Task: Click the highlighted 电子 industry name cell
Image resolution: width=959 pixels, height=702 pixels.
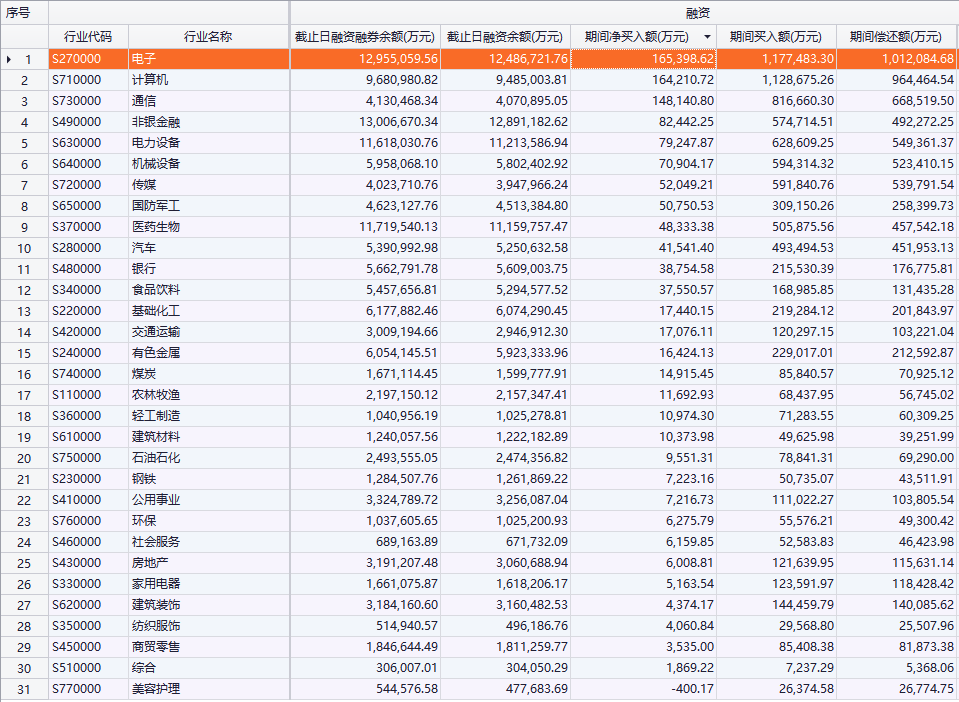Action: (x=208, y=59)
